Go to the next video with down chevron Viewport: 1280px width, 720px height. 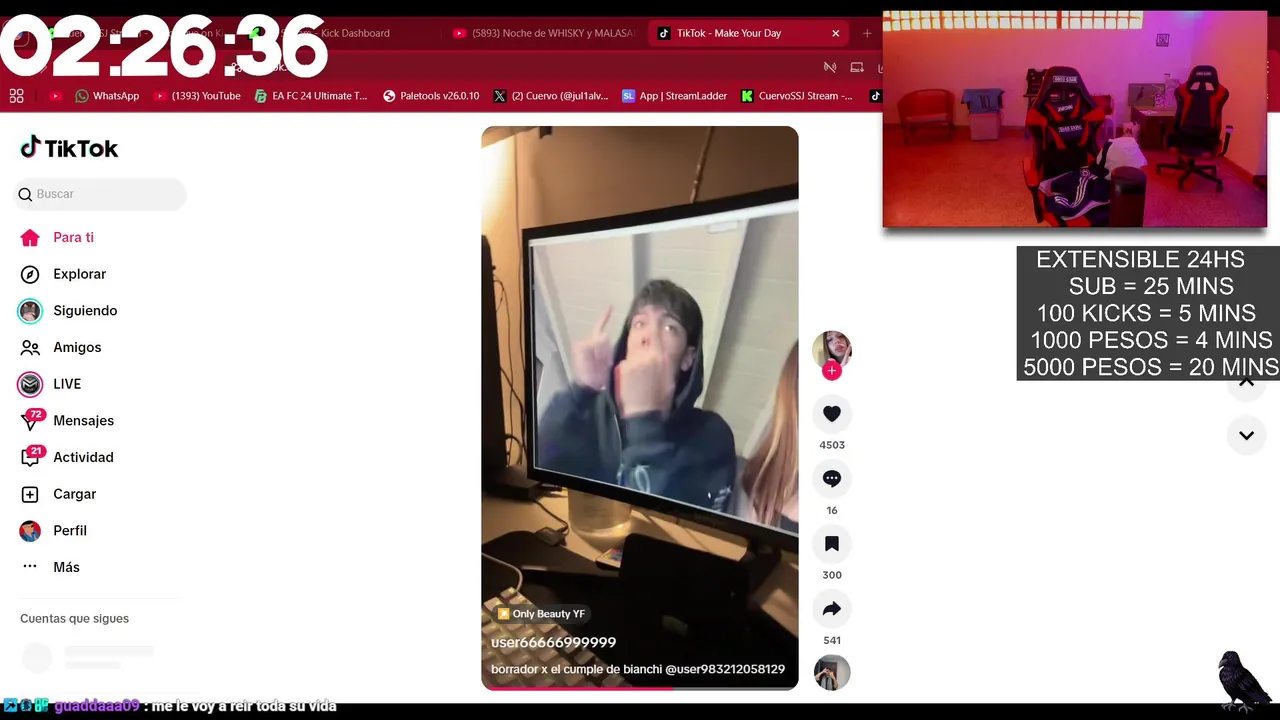click(x=1246, y=435)
